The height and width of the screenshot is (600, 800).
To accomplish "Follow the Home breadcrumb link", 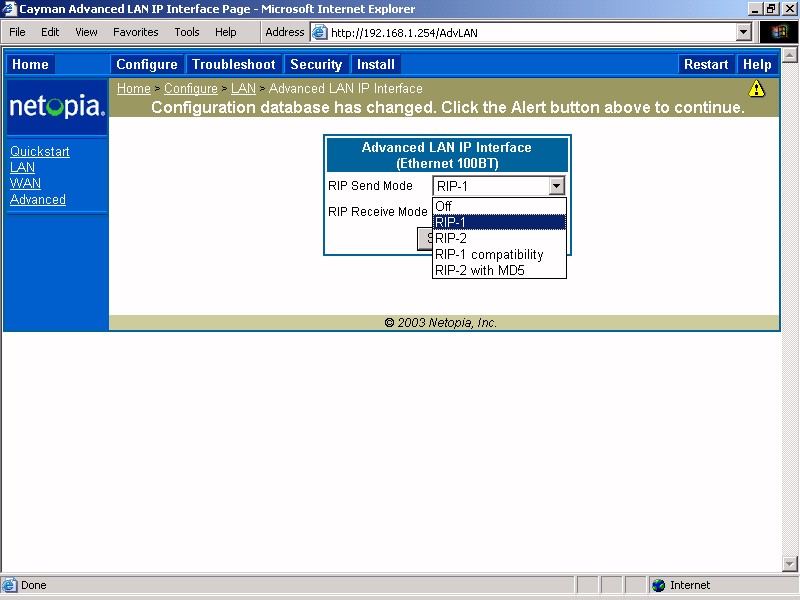I will coord(134,89).
